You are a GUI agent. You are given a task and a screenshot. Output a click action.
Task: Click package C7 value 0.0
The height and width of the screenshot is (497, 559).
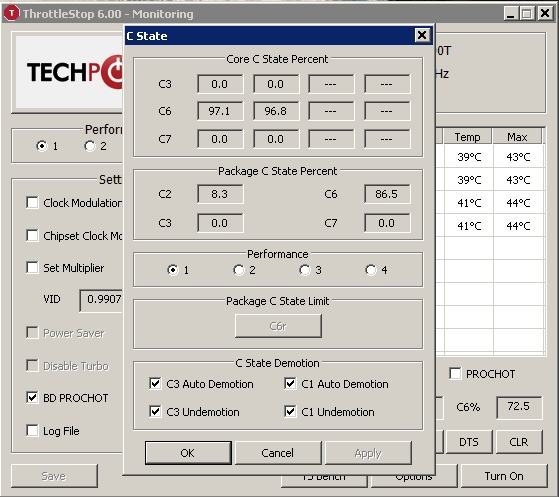point(387,223)
